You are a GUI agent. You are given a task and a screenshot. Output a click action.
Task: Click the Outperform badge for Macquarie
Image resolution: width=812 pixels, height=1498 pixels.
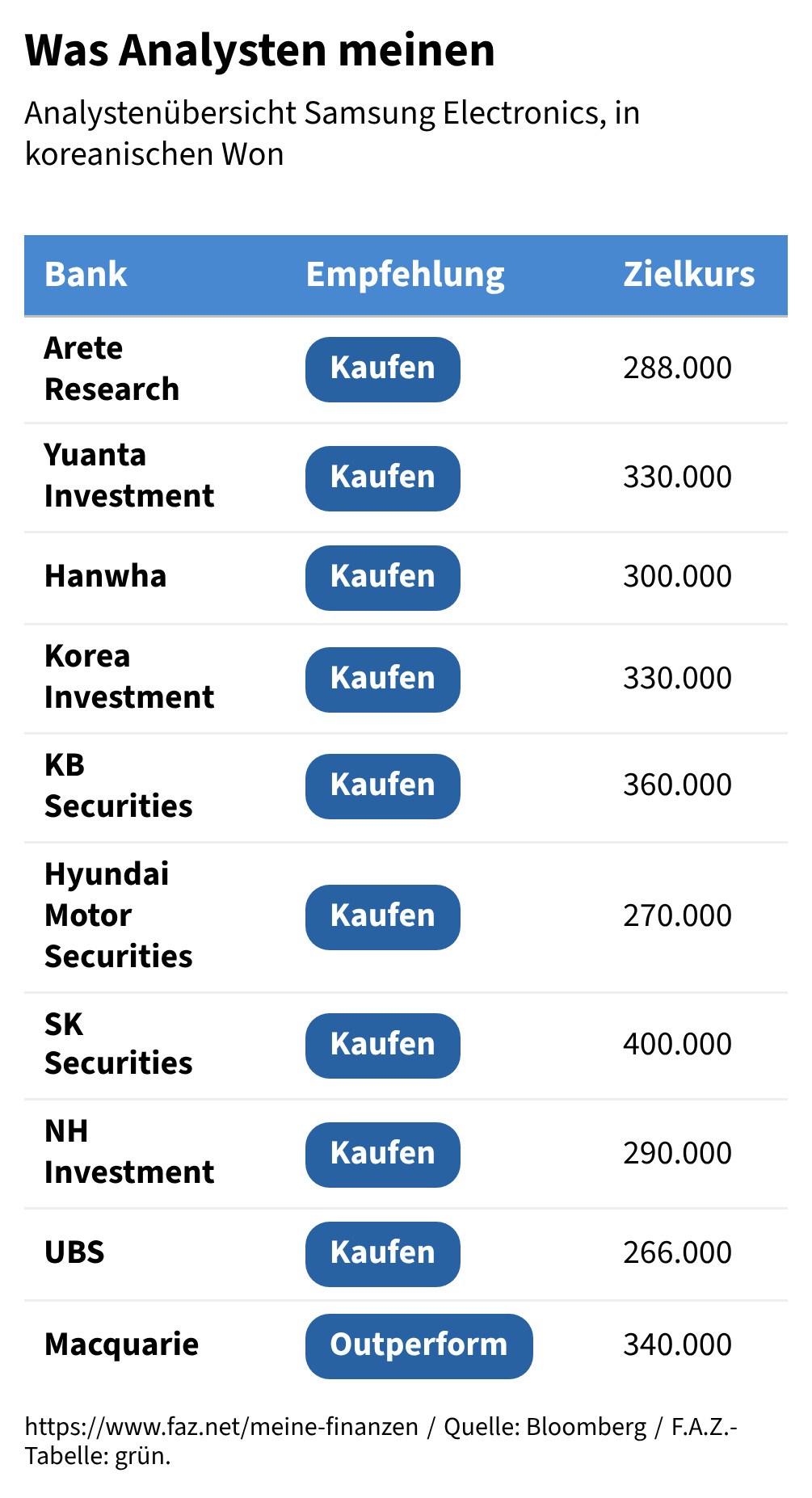[419, 1346]
